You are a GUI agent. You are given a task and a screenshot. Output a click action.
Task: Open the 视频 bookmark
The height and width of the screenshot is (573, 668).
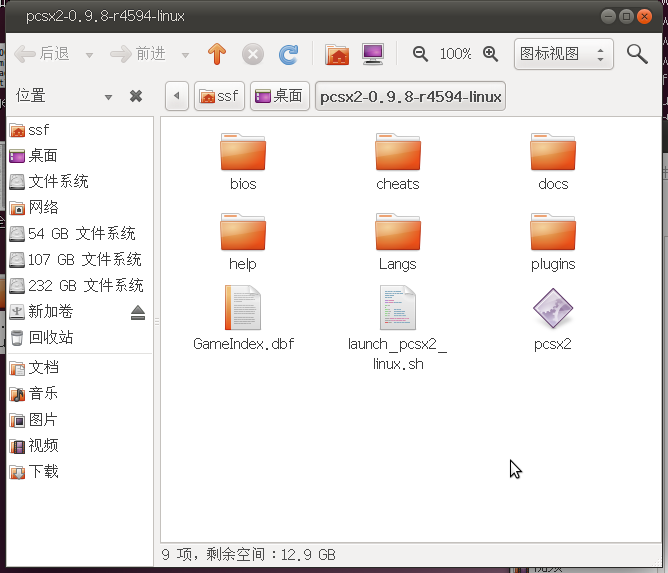tap(80, 446)
